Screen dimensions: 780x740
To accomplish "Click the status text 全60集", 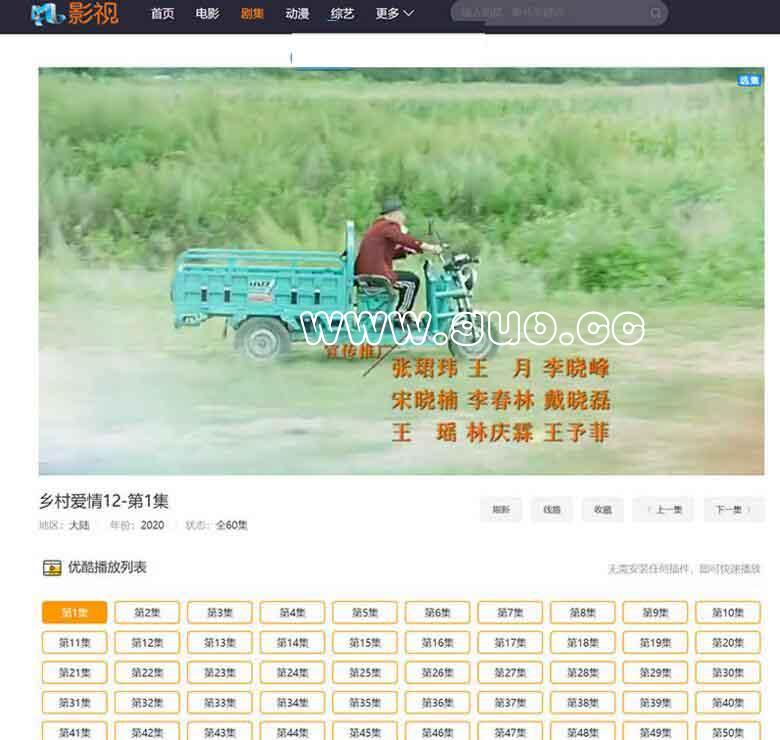I will coord(231,525).
